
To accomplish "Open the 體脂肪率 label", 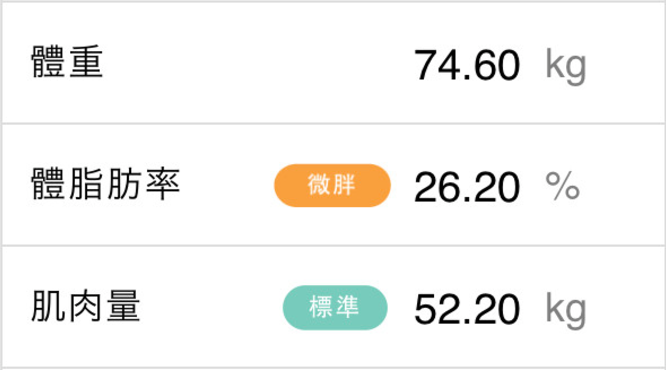I will point(106,184).
